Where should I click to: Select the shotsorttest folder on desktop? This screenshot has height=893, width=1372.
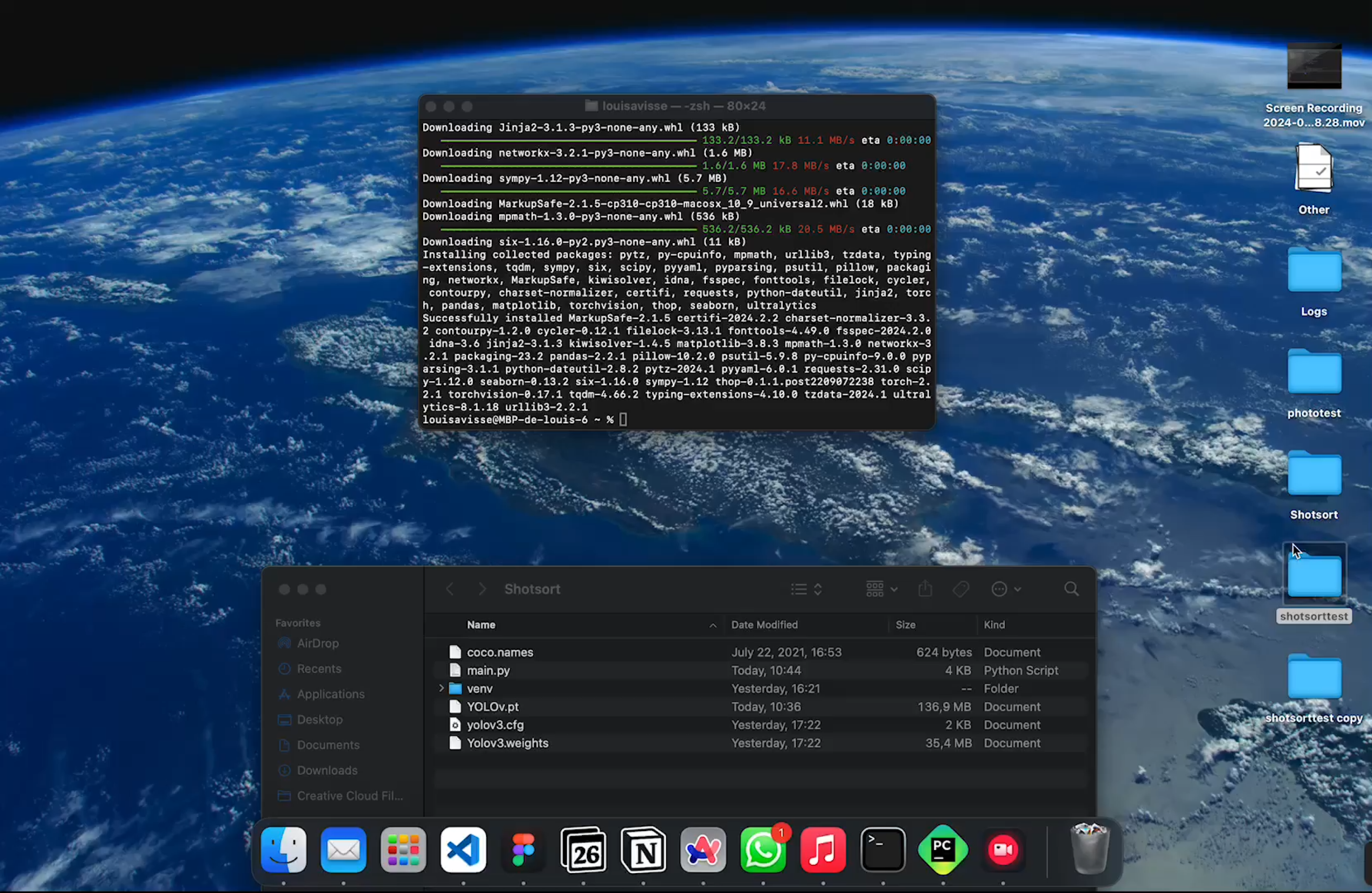[x=1314, y=576]
